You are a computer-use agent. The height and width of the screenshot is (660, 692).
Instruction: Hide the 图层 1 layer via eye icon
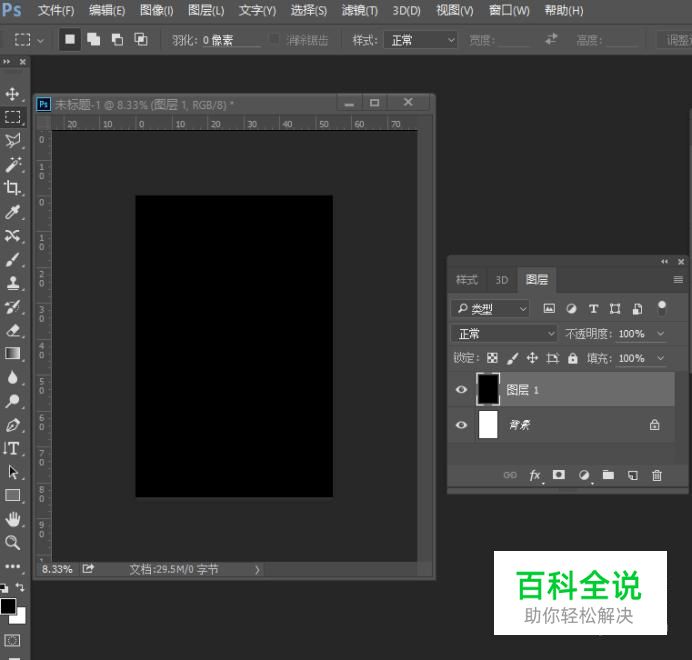pyautogui.click(x=461, y=390)
